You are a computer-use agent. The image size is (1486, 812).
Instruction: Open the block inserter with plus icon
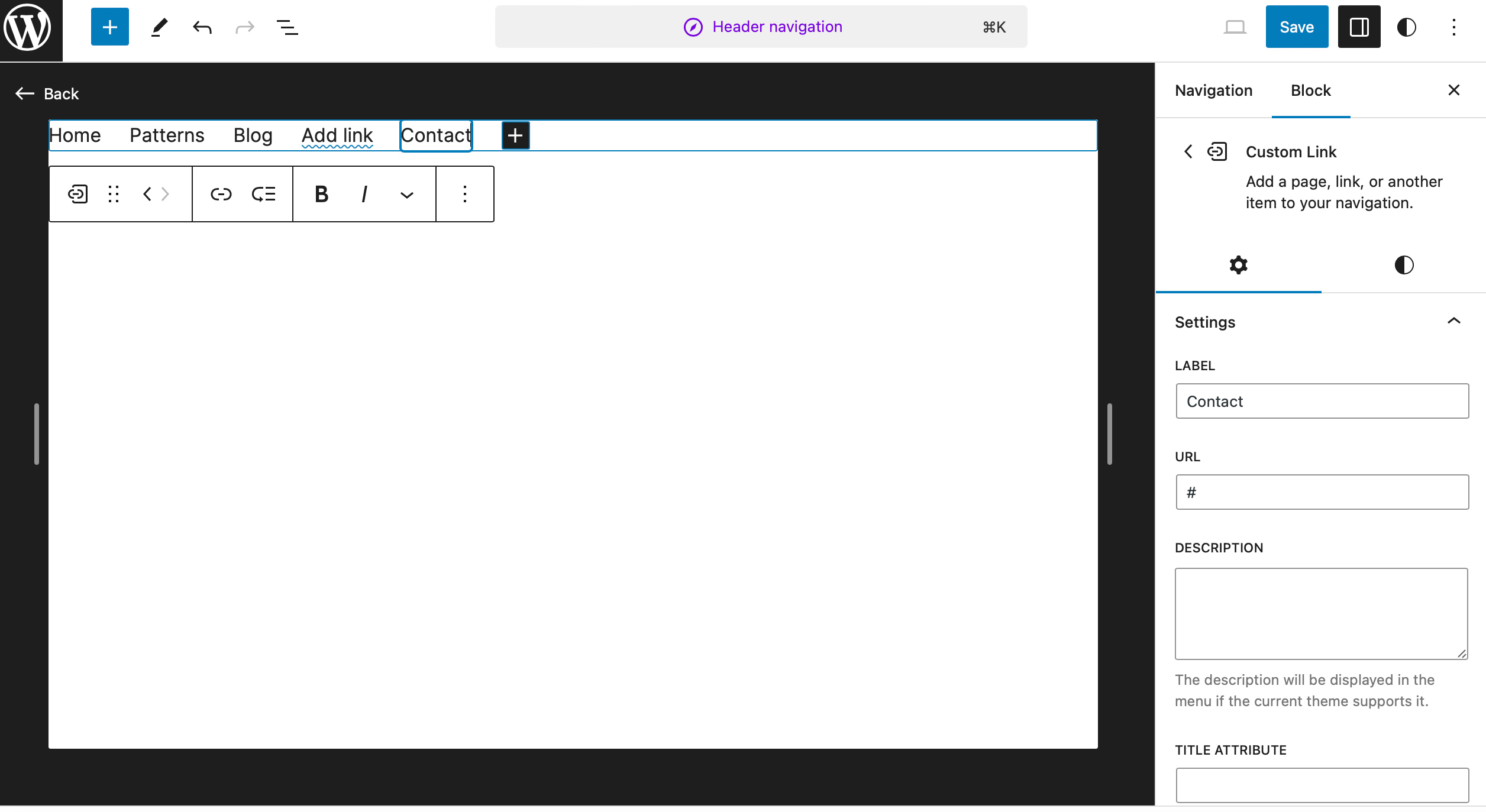109,27
